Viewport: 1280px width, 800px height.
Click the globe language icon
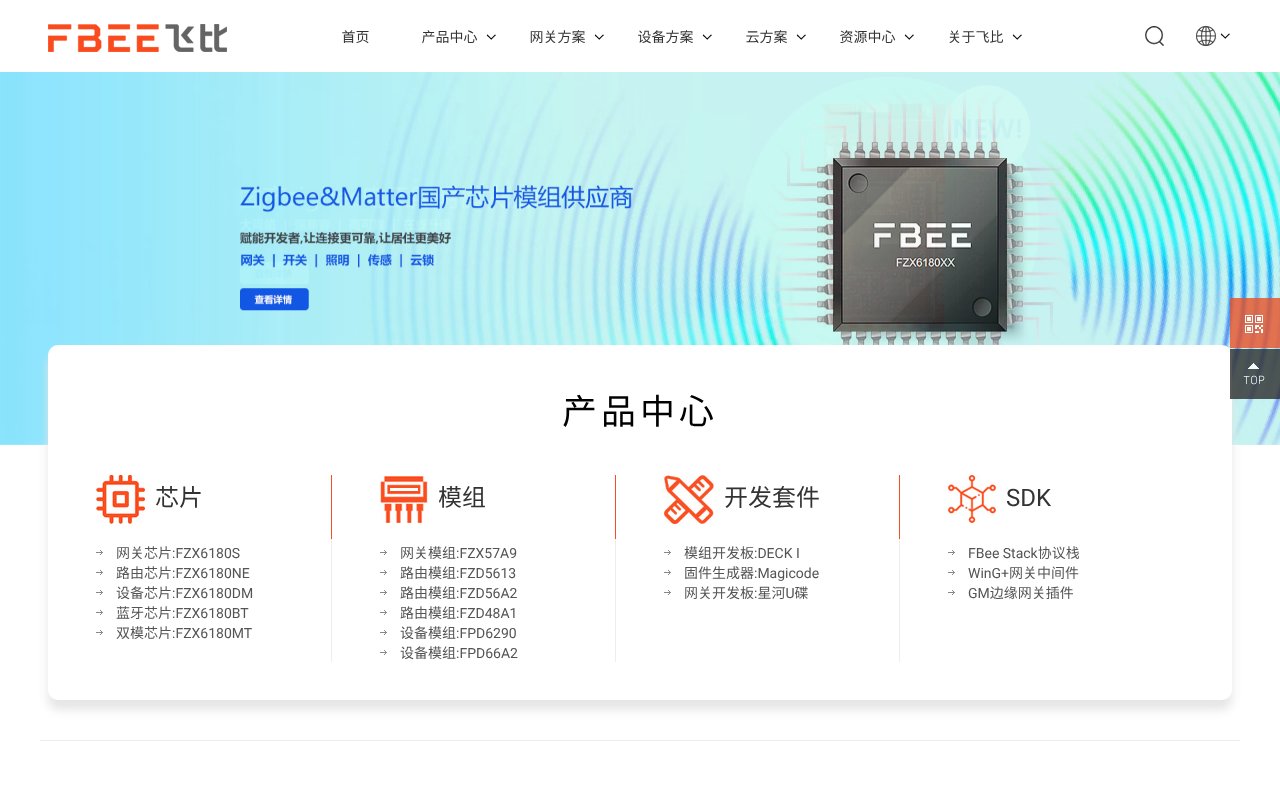1205,36
